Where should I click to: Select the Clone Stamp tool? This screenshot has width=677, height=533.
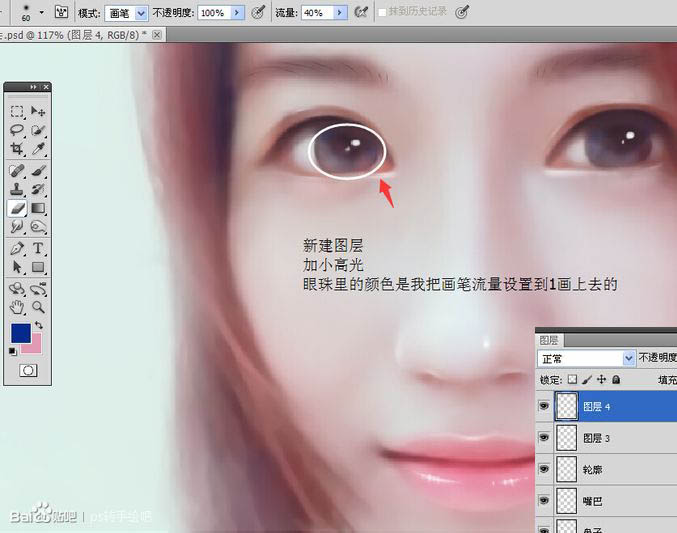pos(17,189)
